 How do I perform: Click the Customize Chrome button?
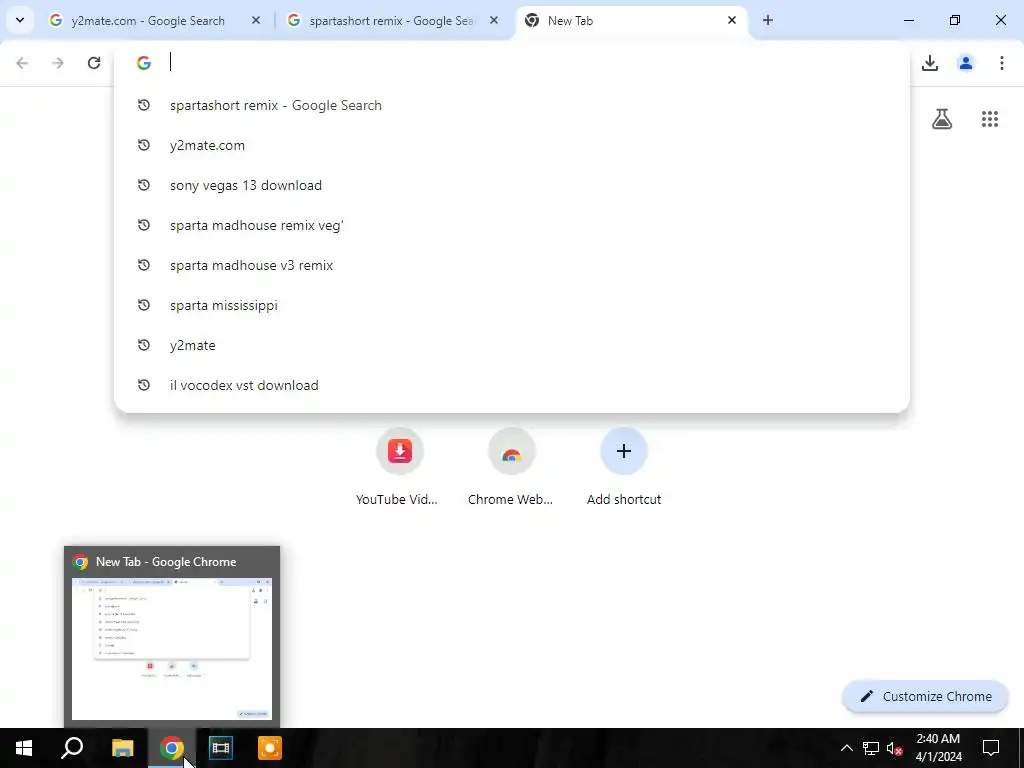coord(925,696)
